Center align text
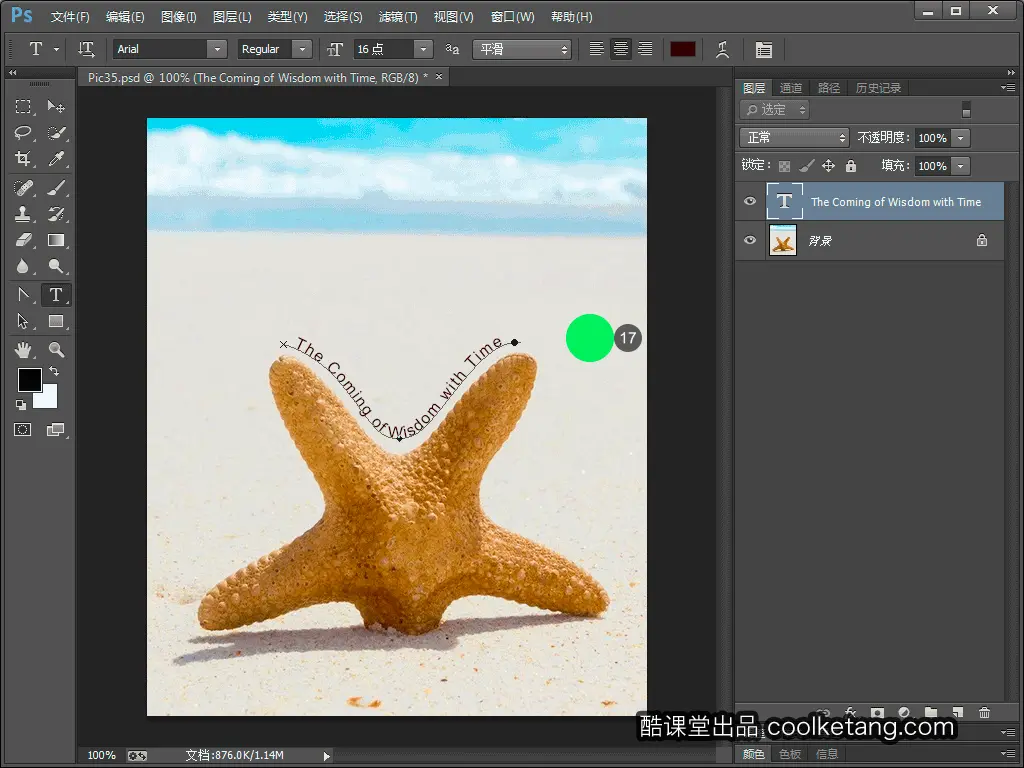Image resolution: width=1024 pixels, height=768 pixels. coord(621,49)
